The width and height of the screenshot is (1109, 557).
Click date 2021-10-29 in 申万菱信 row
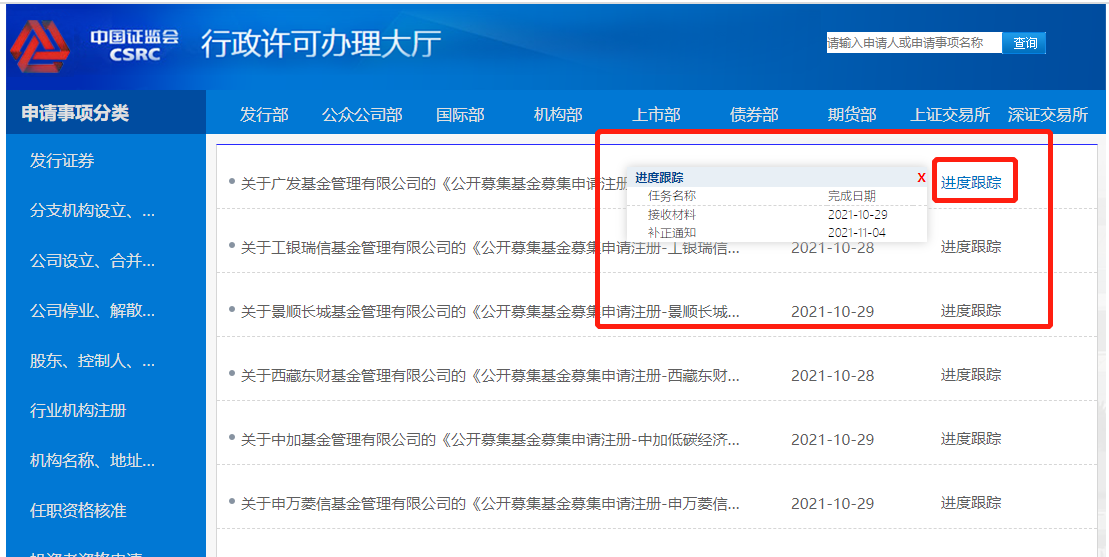(832, 504)
